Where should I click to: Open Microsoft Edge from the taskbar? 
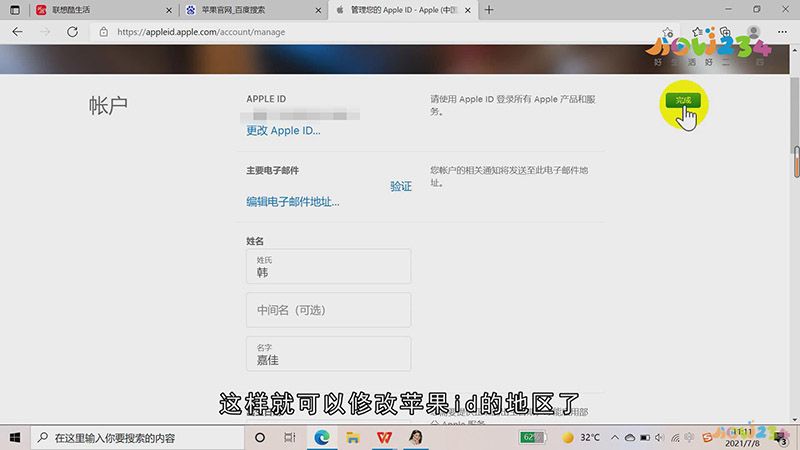pos(321,438)
